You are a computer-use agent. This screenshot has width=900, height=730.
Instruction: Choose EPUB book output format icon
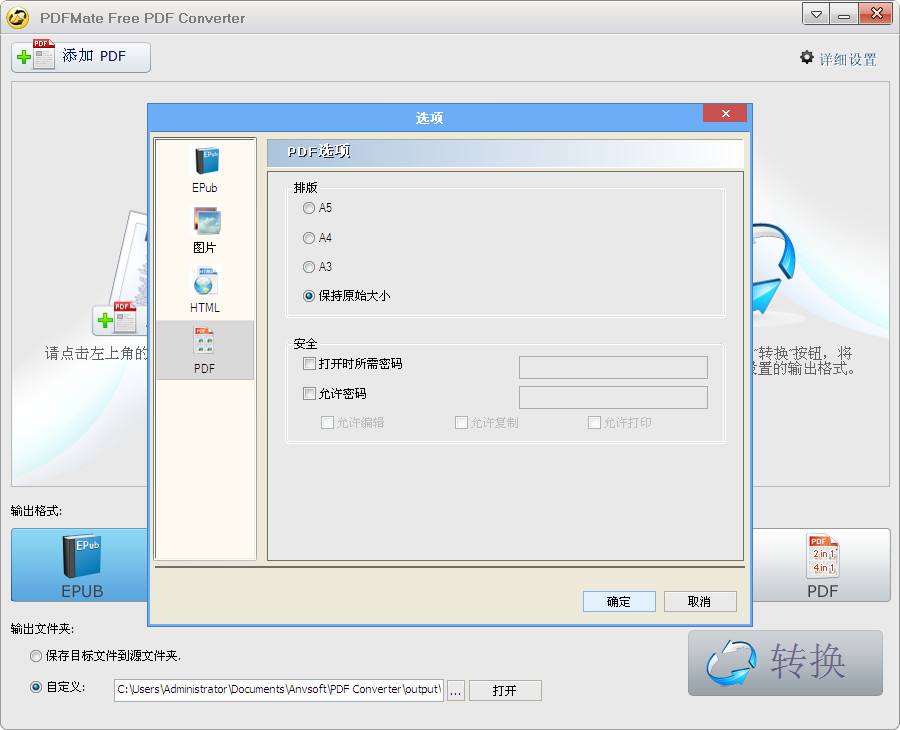82,565
